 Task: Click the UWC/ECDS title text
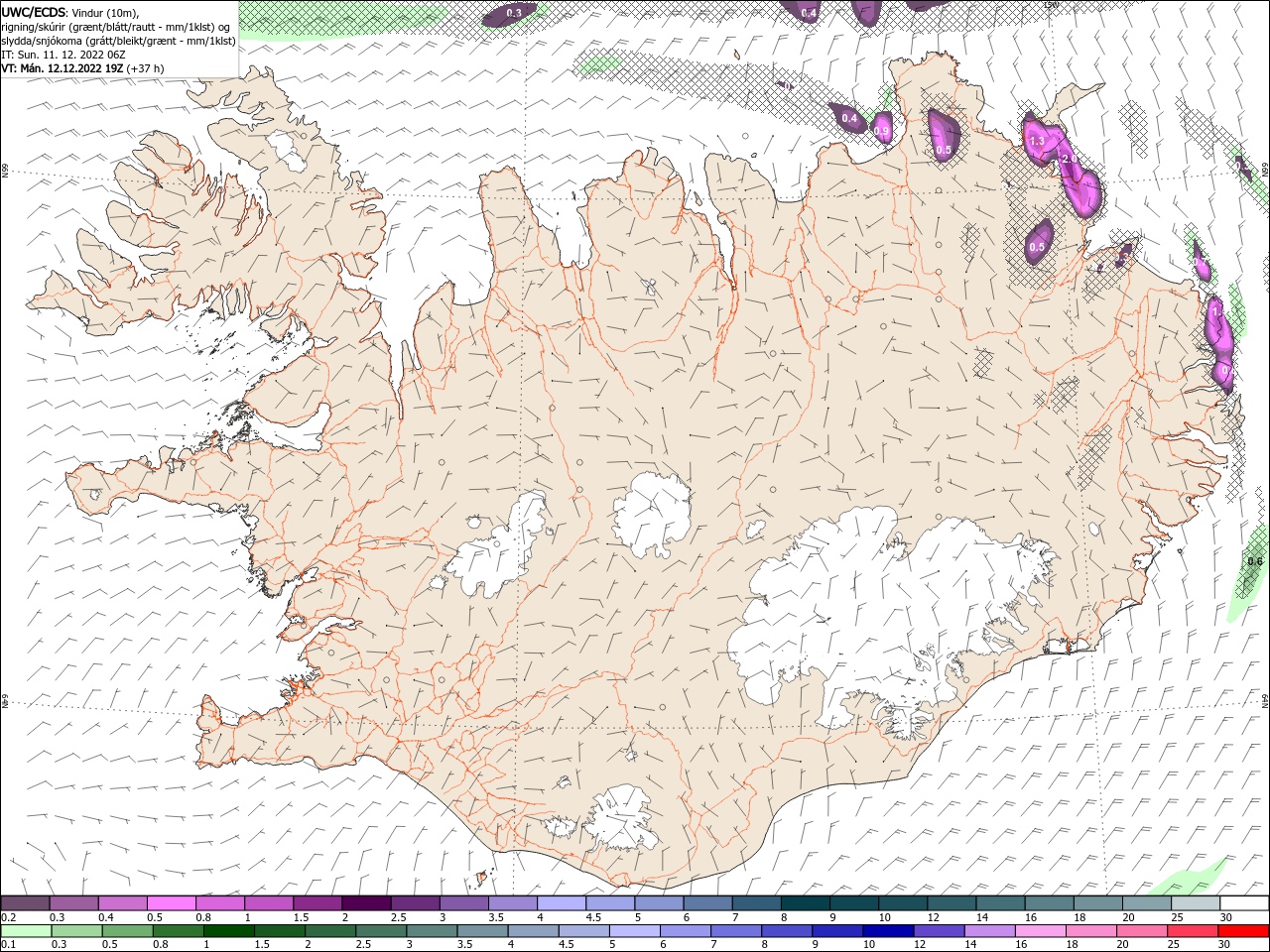point(35,12)
